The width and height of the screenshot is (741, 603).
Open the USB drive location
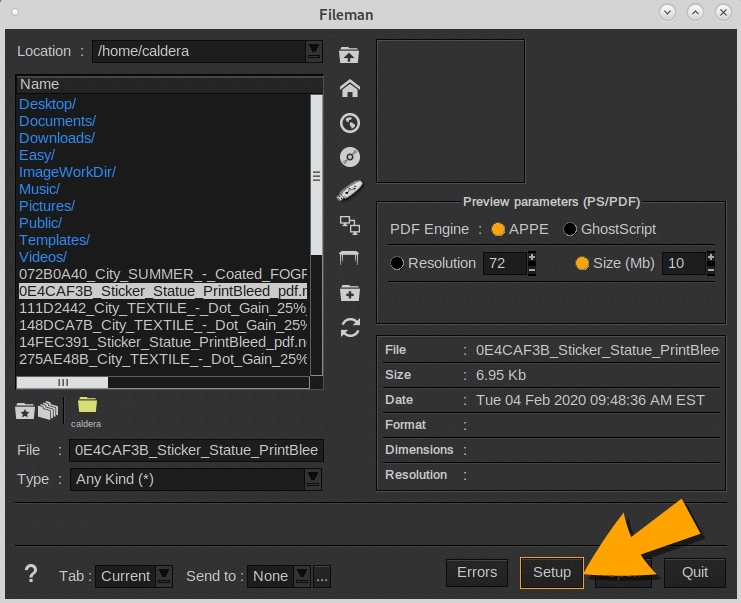point(349,191)
